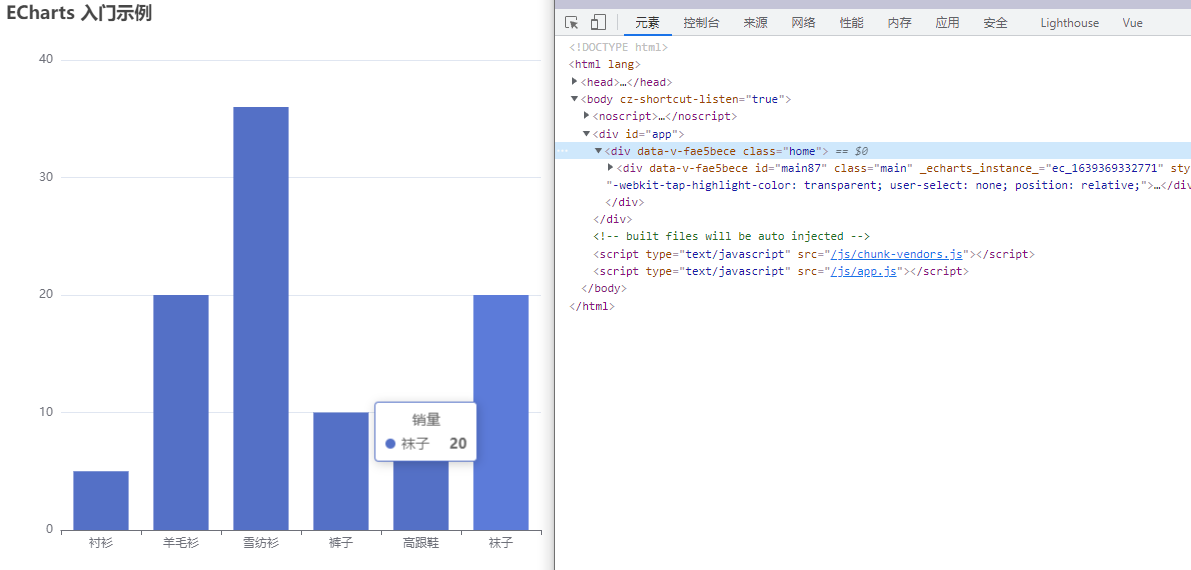
Task: Click the 30 y-axis label
Action: coord(46,177)
